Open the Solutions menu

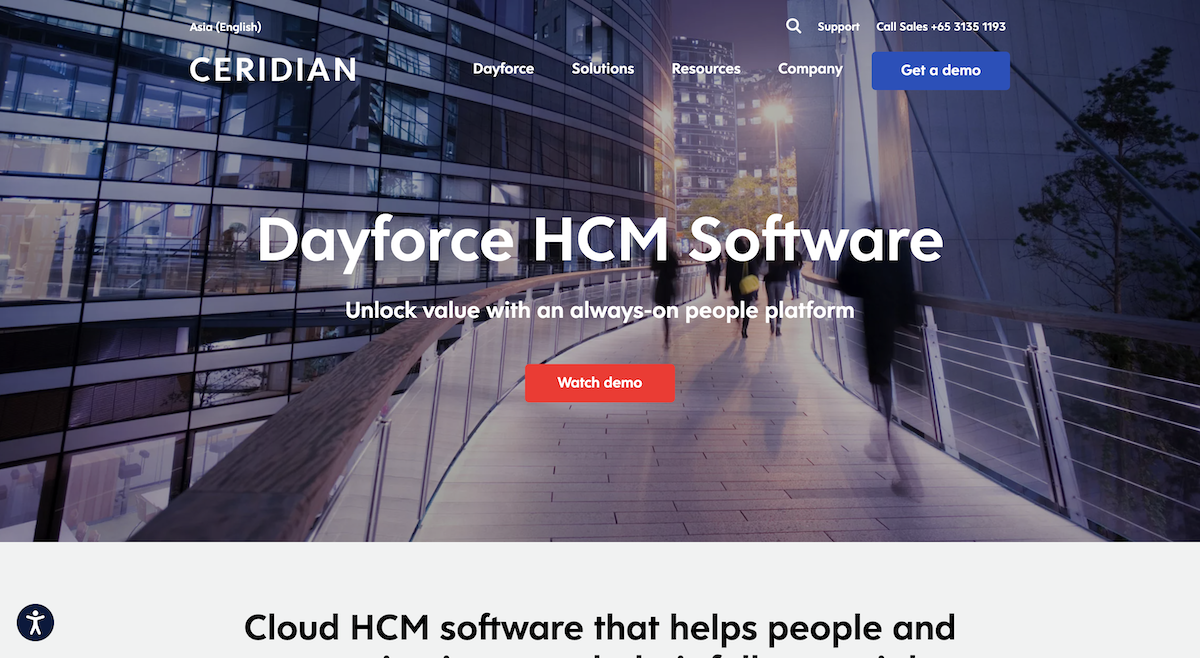coord(603,69)
